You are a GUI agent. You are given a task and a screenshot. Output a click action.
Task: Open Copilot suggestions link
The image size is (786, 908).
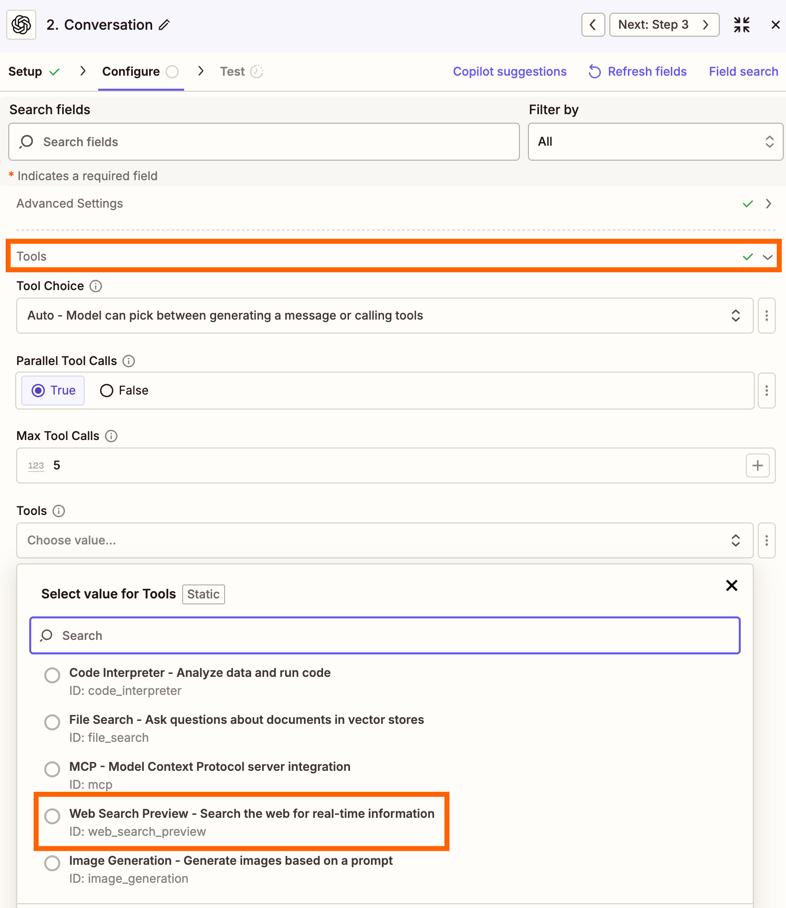pyautogui.click(x=509, y=72)
